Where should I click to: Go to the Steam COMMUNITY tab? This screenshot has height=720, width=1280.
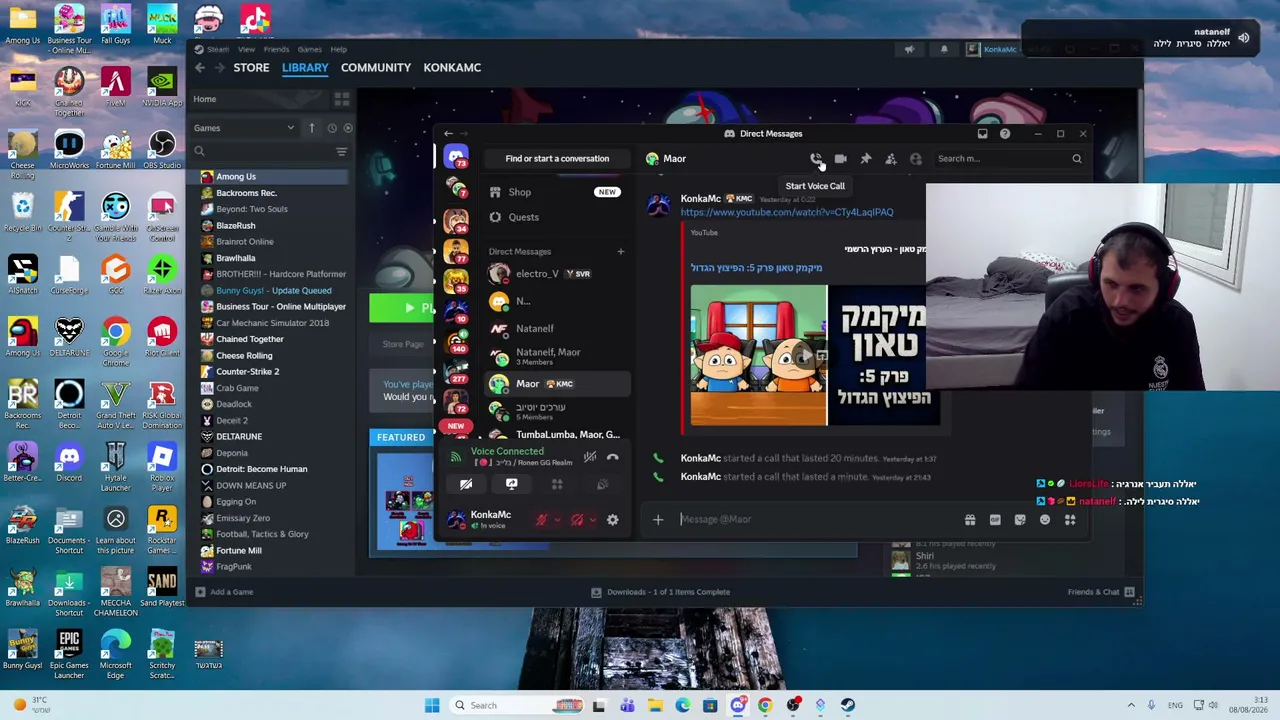376,68
